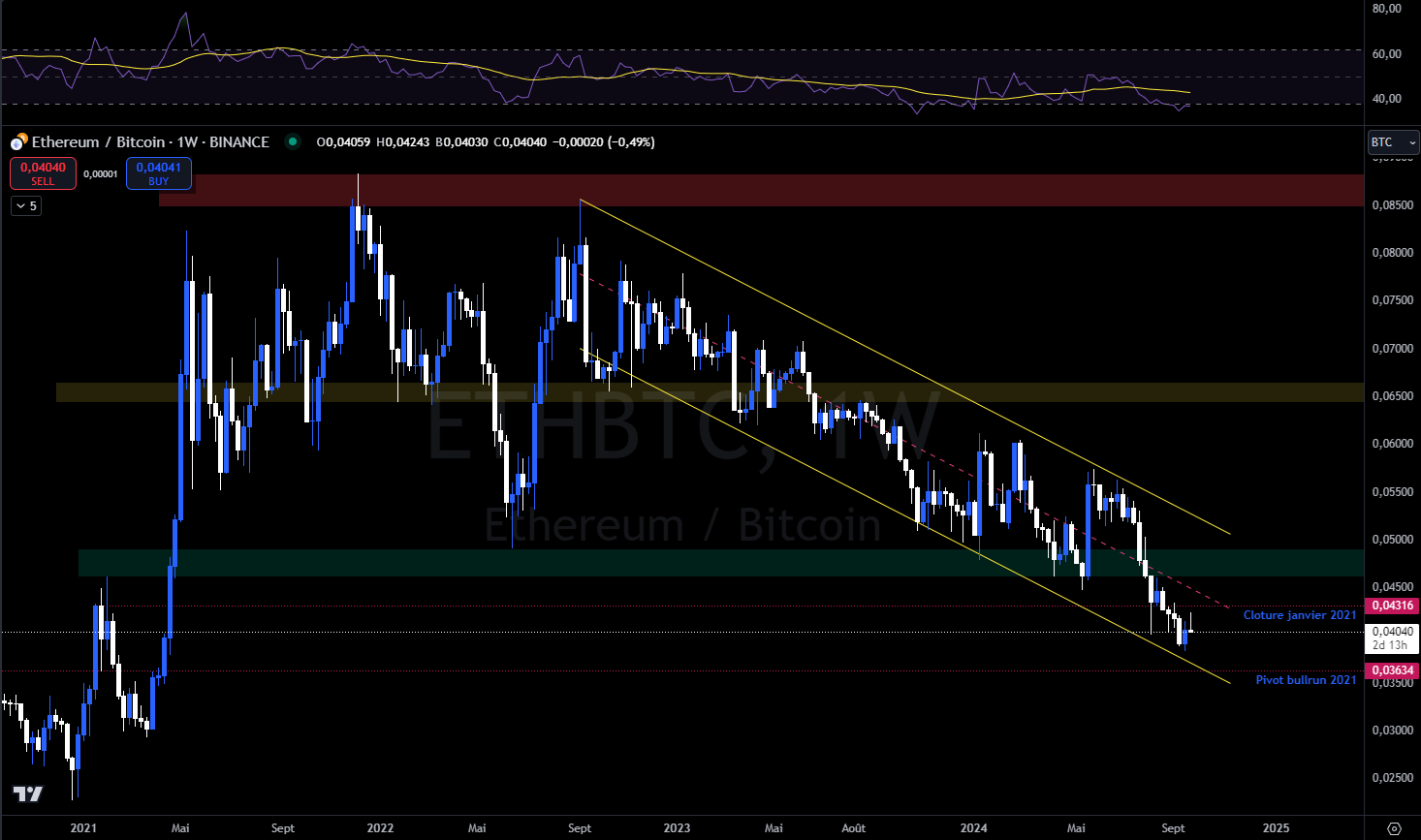1421x840 pixels.
Task: Click the 0,07500 price scale label
Action: coord(1392,300)
